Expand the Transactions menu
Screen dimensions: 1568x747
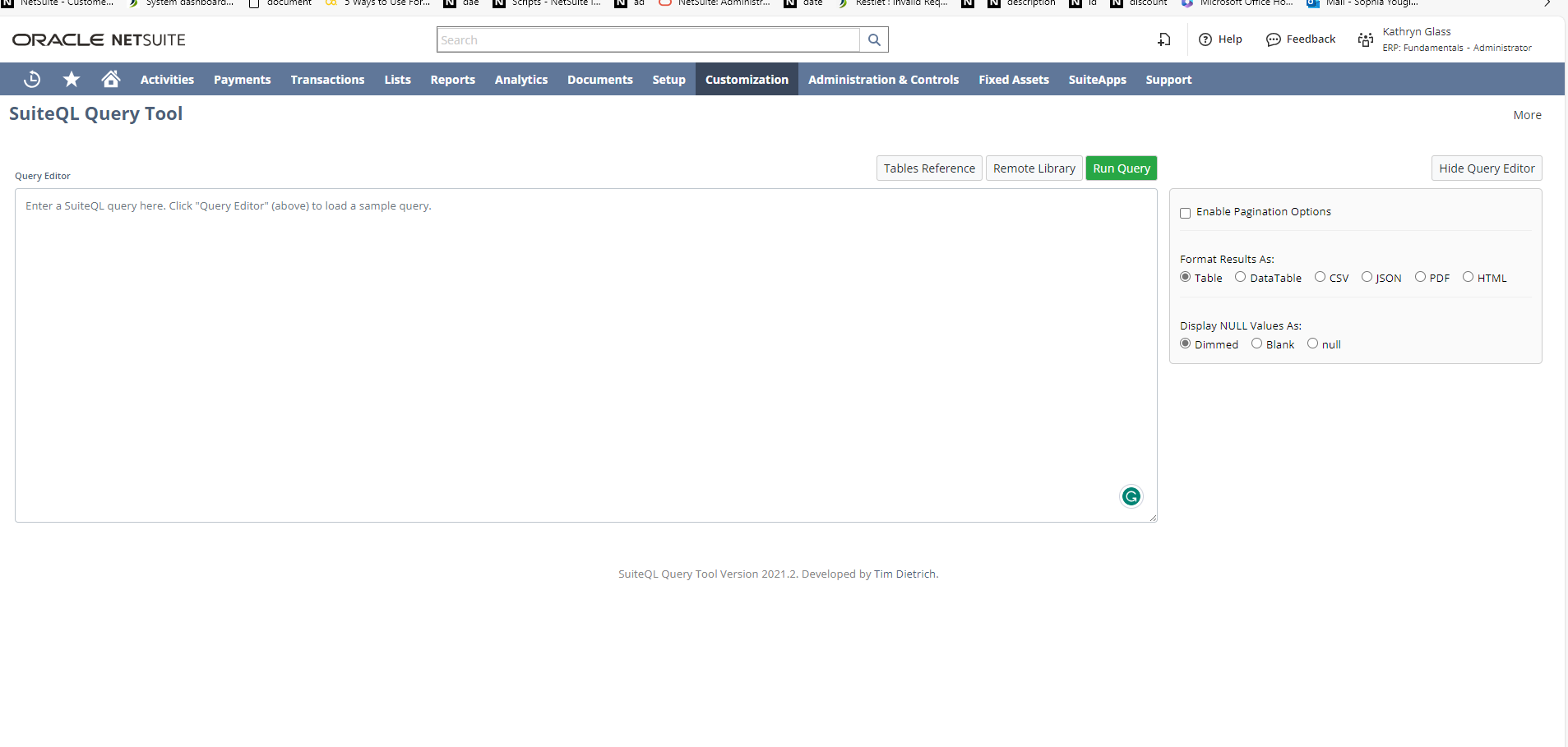pos(327,80)
